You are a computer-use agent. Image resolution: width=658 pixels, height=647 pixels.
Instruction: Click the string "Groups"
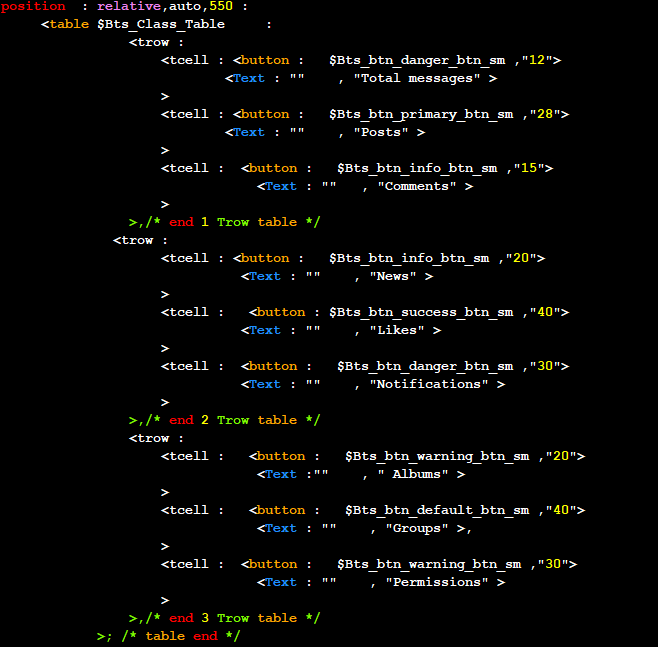point(417,529)
